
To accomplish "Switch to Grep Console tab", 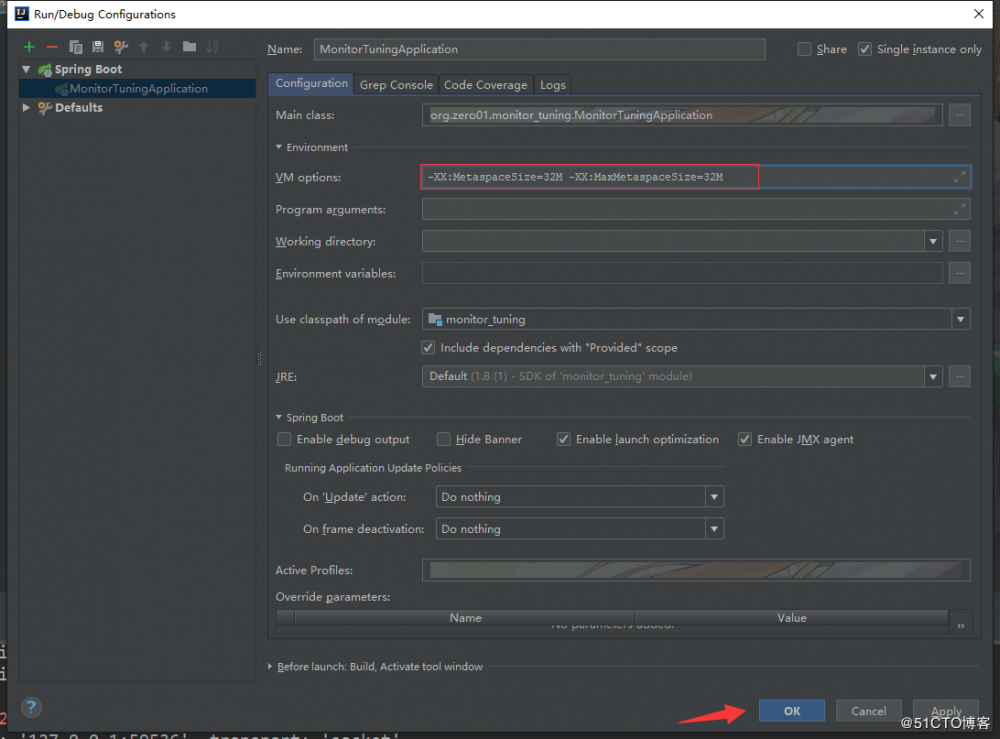I will pyautogui.click(x=396, y=85).
